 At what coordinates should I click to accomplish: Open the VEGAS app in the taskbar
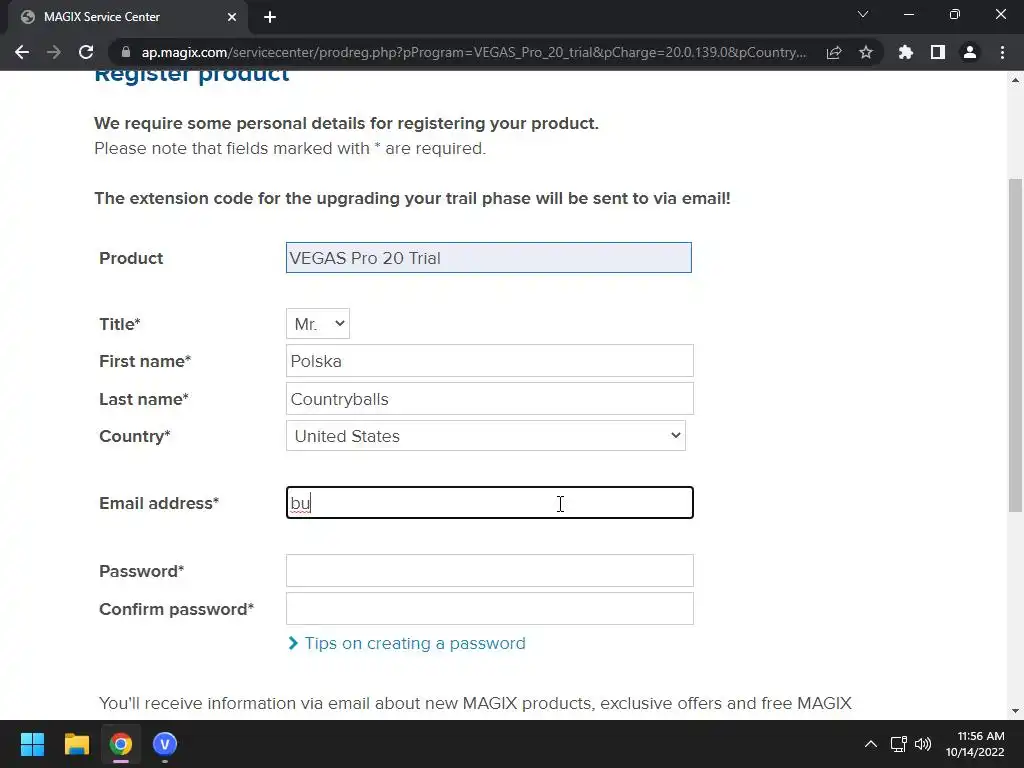(x=165, y=744)
